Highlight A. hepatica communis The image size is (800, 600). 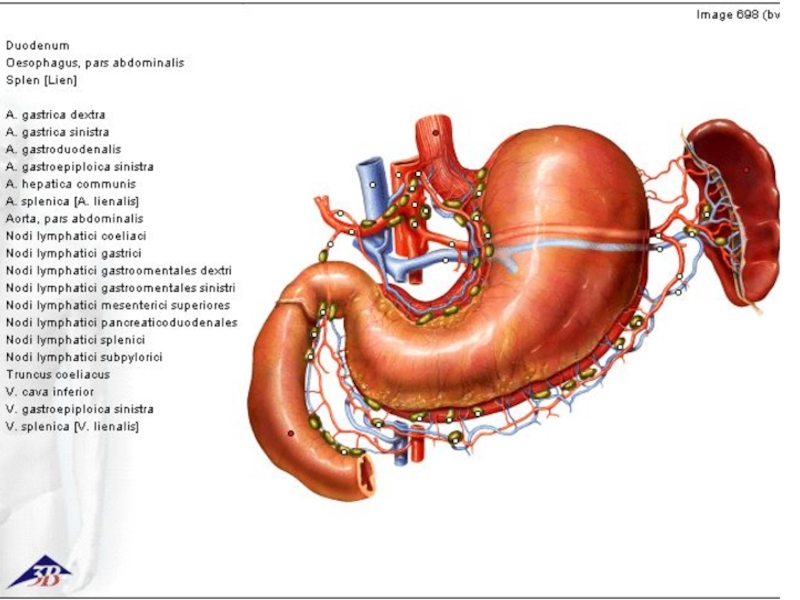[x=71, y=184]
